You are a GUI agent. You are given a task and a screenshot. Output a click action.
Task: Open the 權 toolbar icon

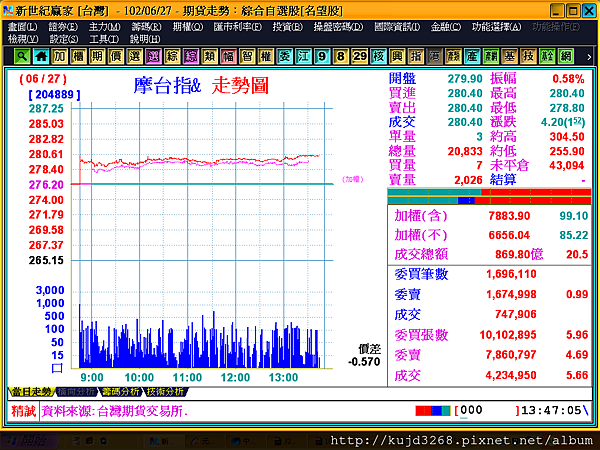coord(266,56)
